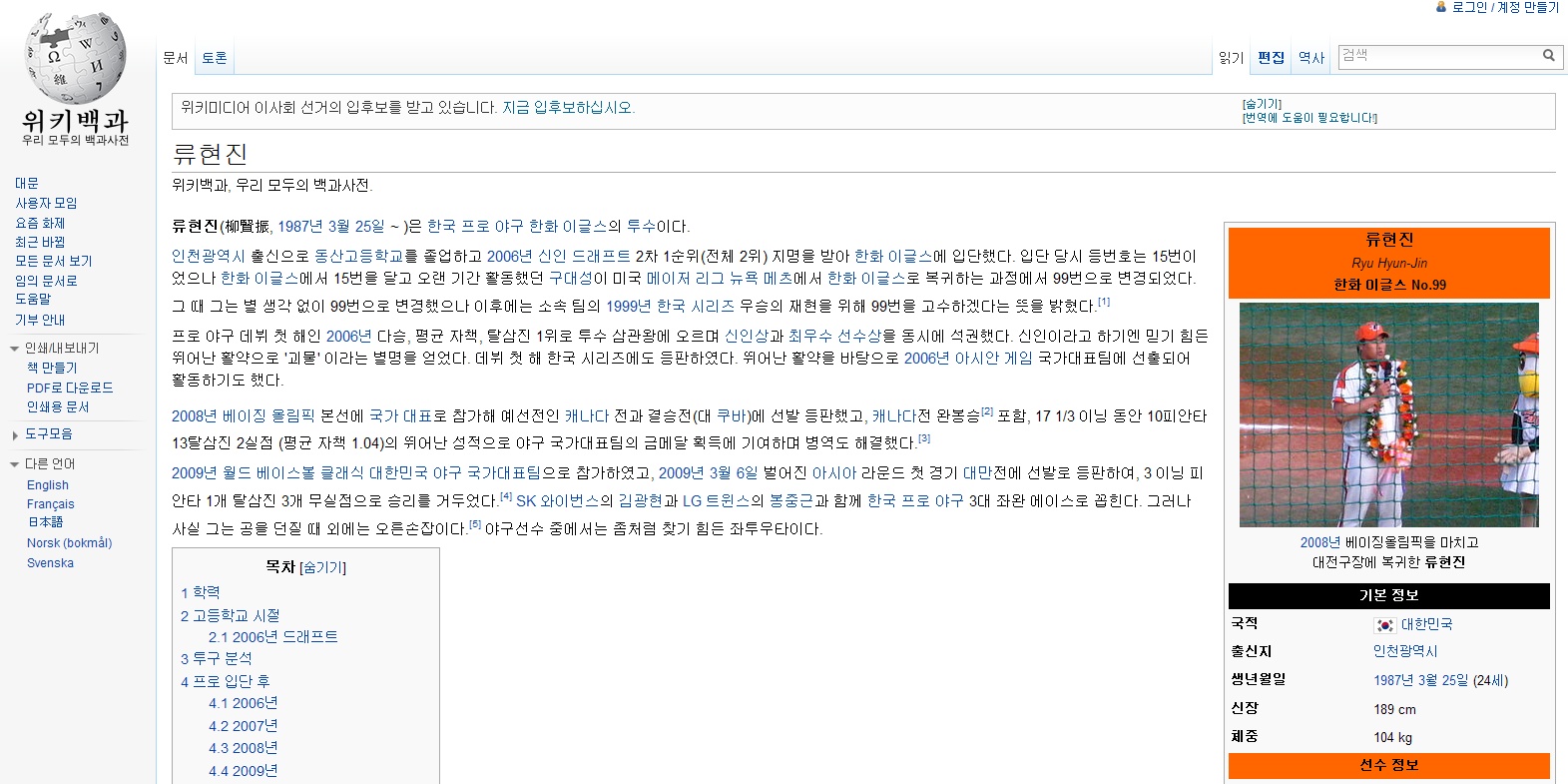Open 인천광역시 link in infobox
Viewport: 1568px width, 784px height.
coord(1405,651)
